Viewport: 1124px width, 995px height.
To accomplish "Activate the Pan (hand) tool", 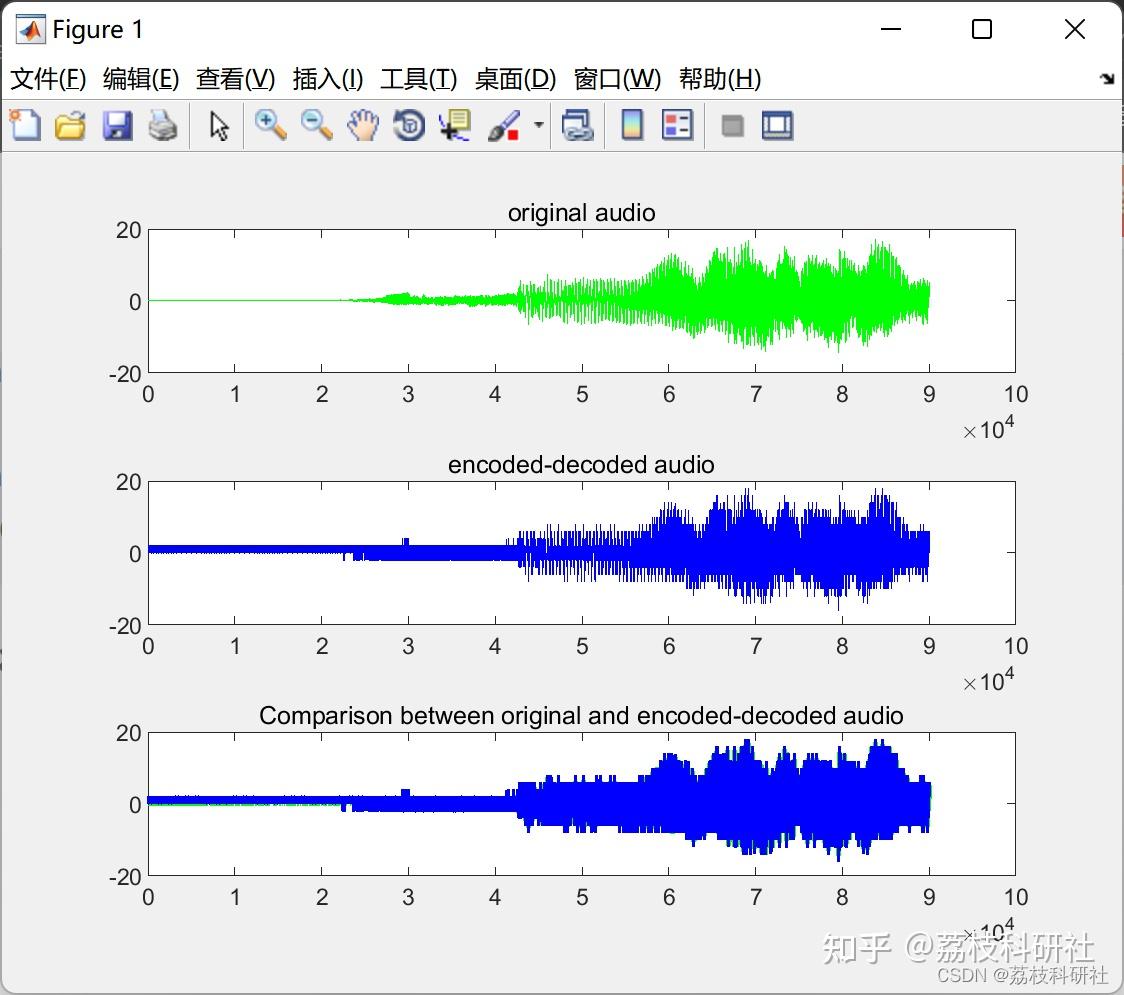I will [363, 125].
